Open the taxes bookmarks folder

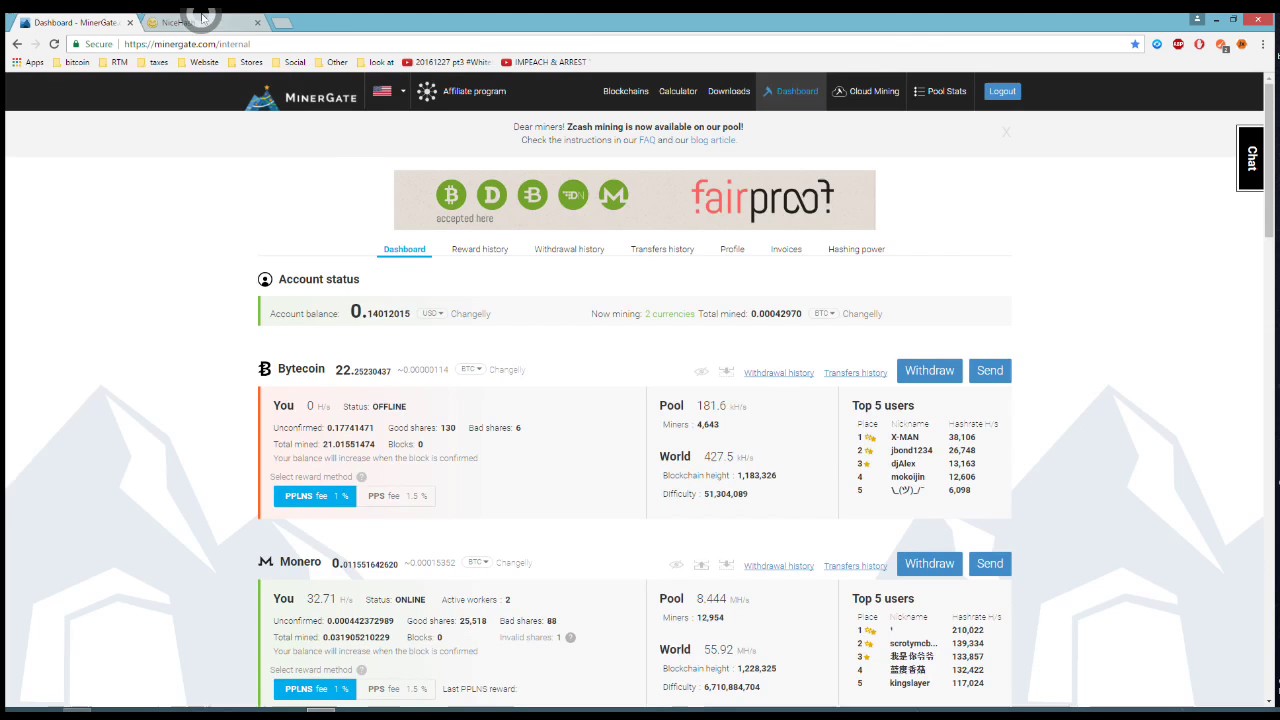(152, 62)
